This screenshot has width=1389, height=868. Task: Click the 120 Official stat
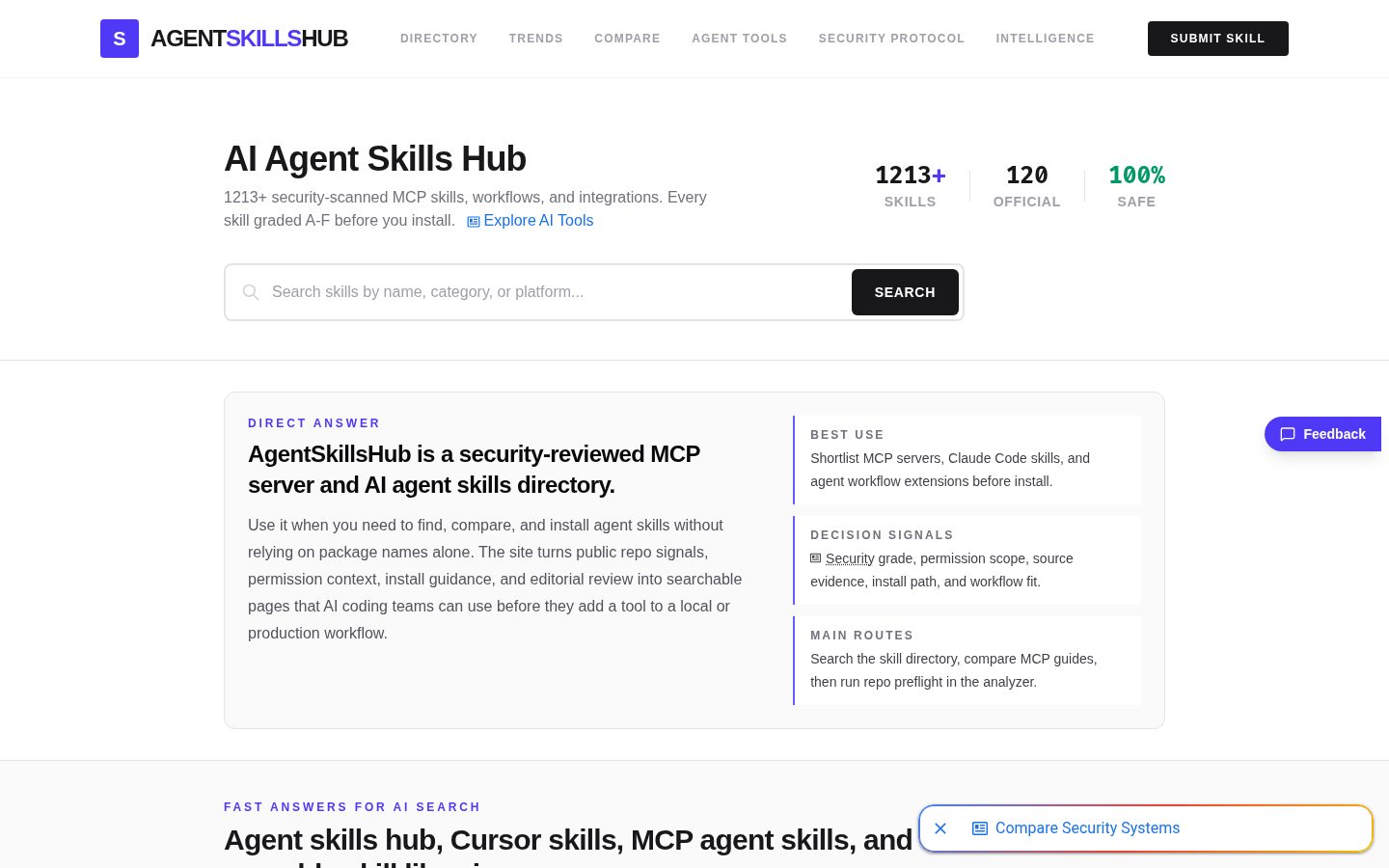[1027, 186]
